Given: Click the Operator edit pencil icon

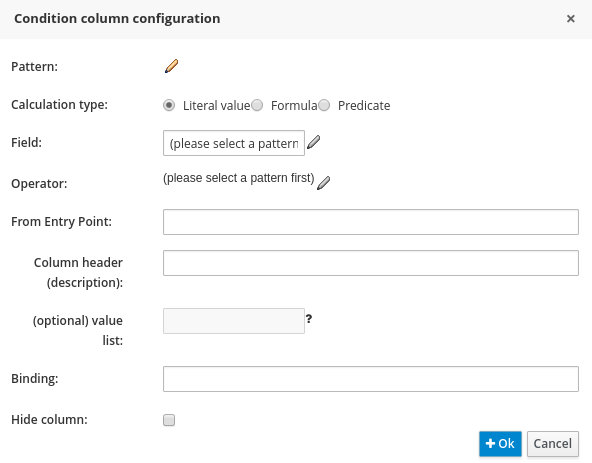Looking at the screenshot, I should (324, 183).
